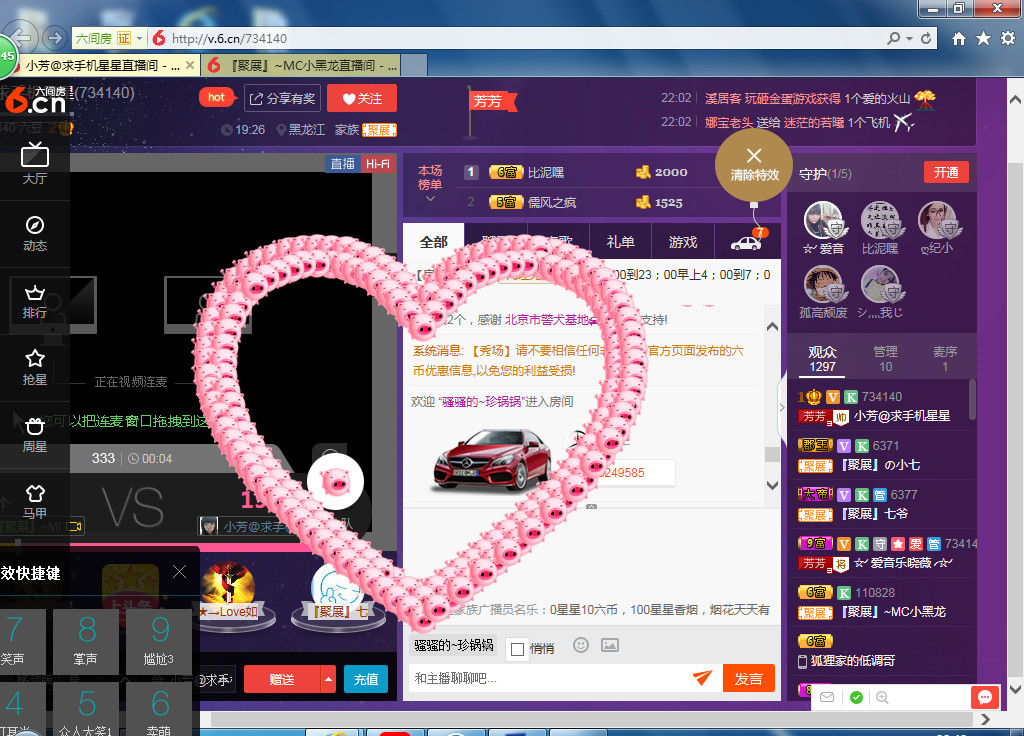Switch to the 礼单 tab
The width and height of the screenshot is (1024, 736).
click(x=620, y=242)
